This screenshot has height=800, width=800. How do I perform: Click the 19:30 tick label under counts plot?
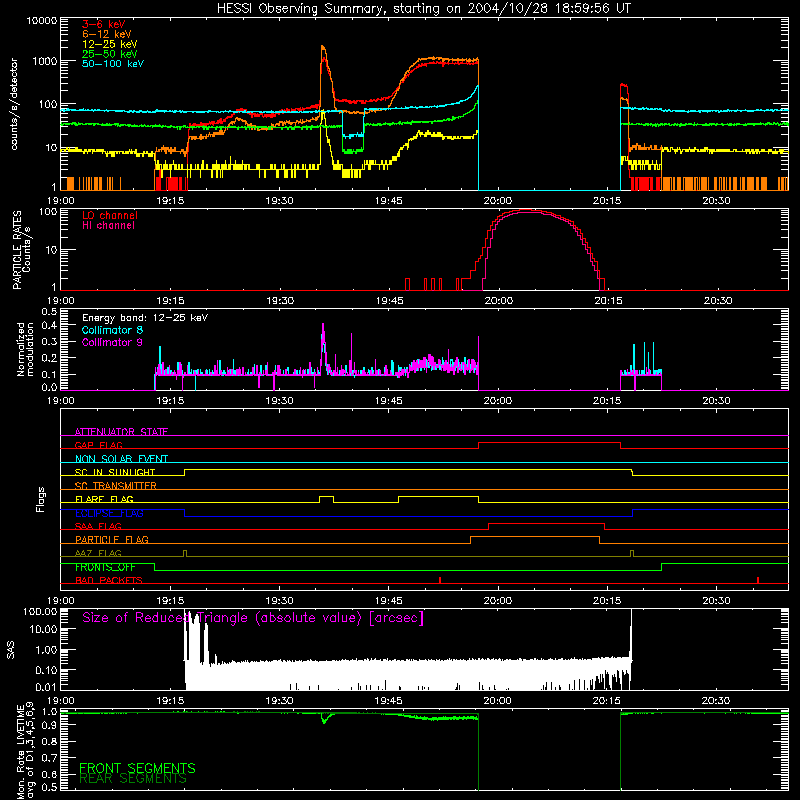click(x=279, y=201)
